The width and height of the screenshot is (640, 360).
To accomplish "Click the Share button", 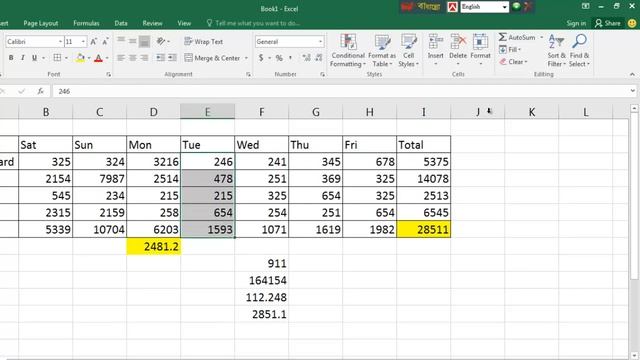I will pyautogui.click(x=608, y=23).
